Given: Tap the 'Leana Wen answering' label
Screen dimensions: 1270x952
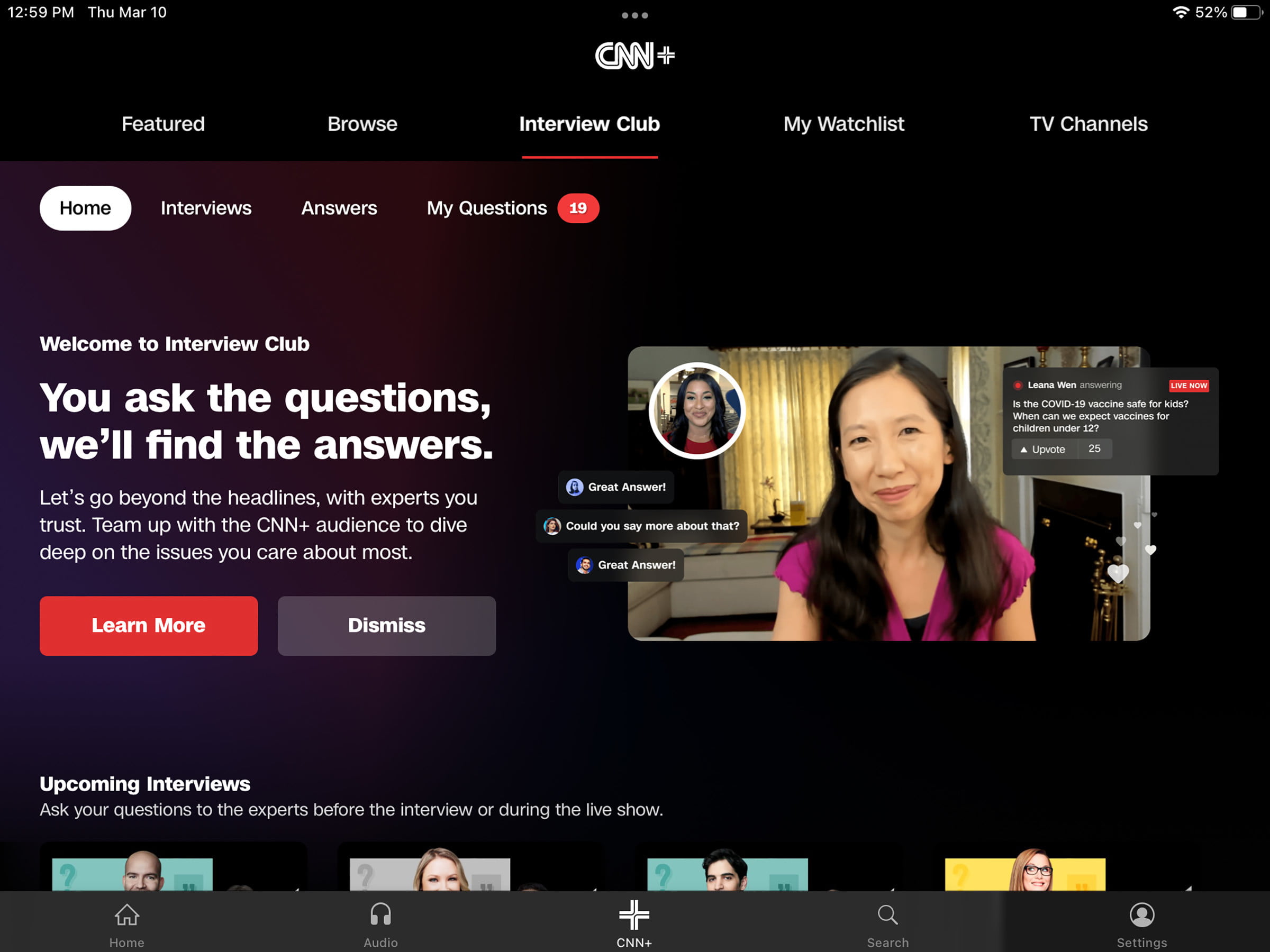Looking at the screenshot, I should click(1074, 385).
